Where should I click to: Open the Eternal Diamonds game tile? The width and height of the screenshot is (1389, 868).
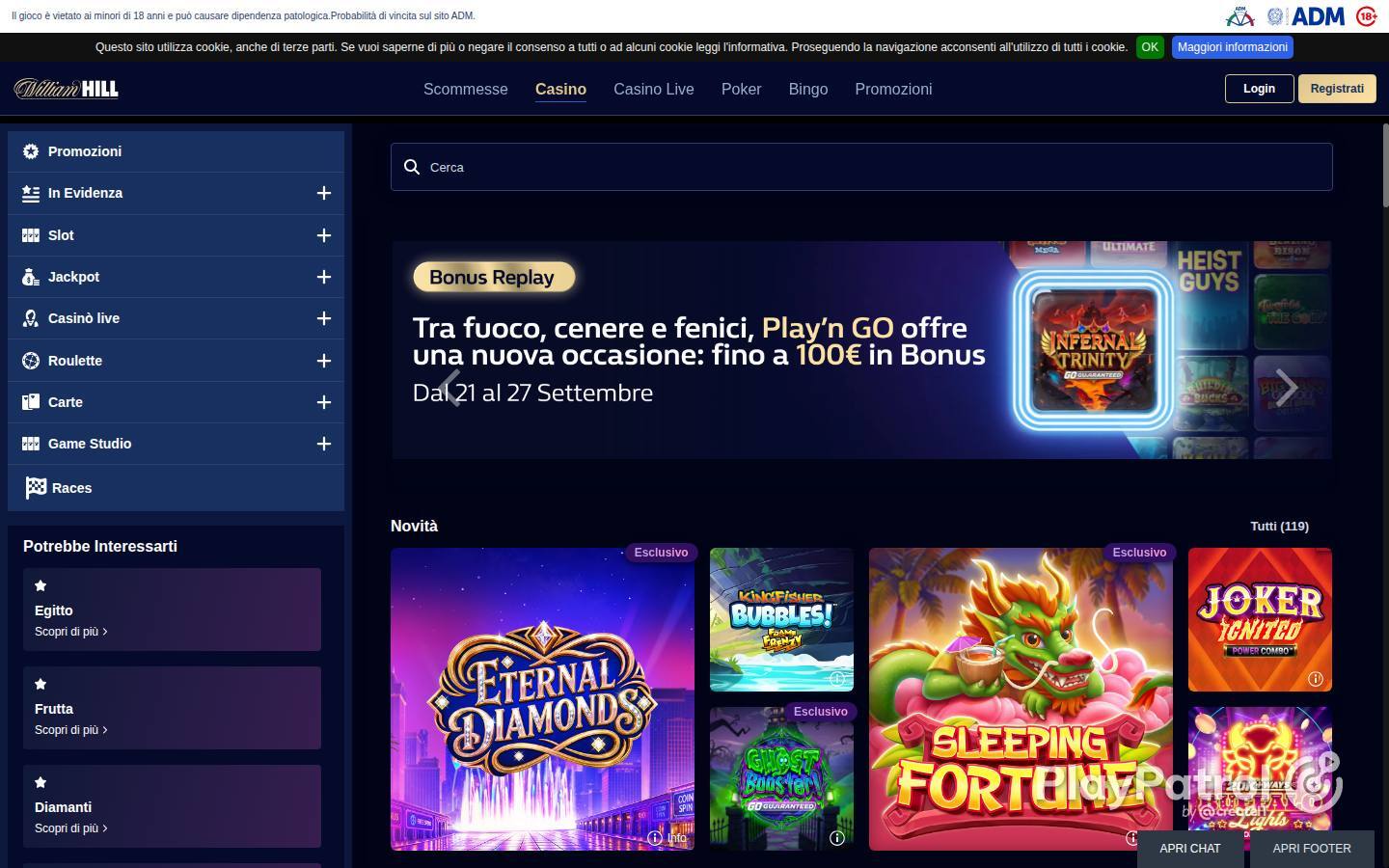pyautogui.click(x=542, y=699)
